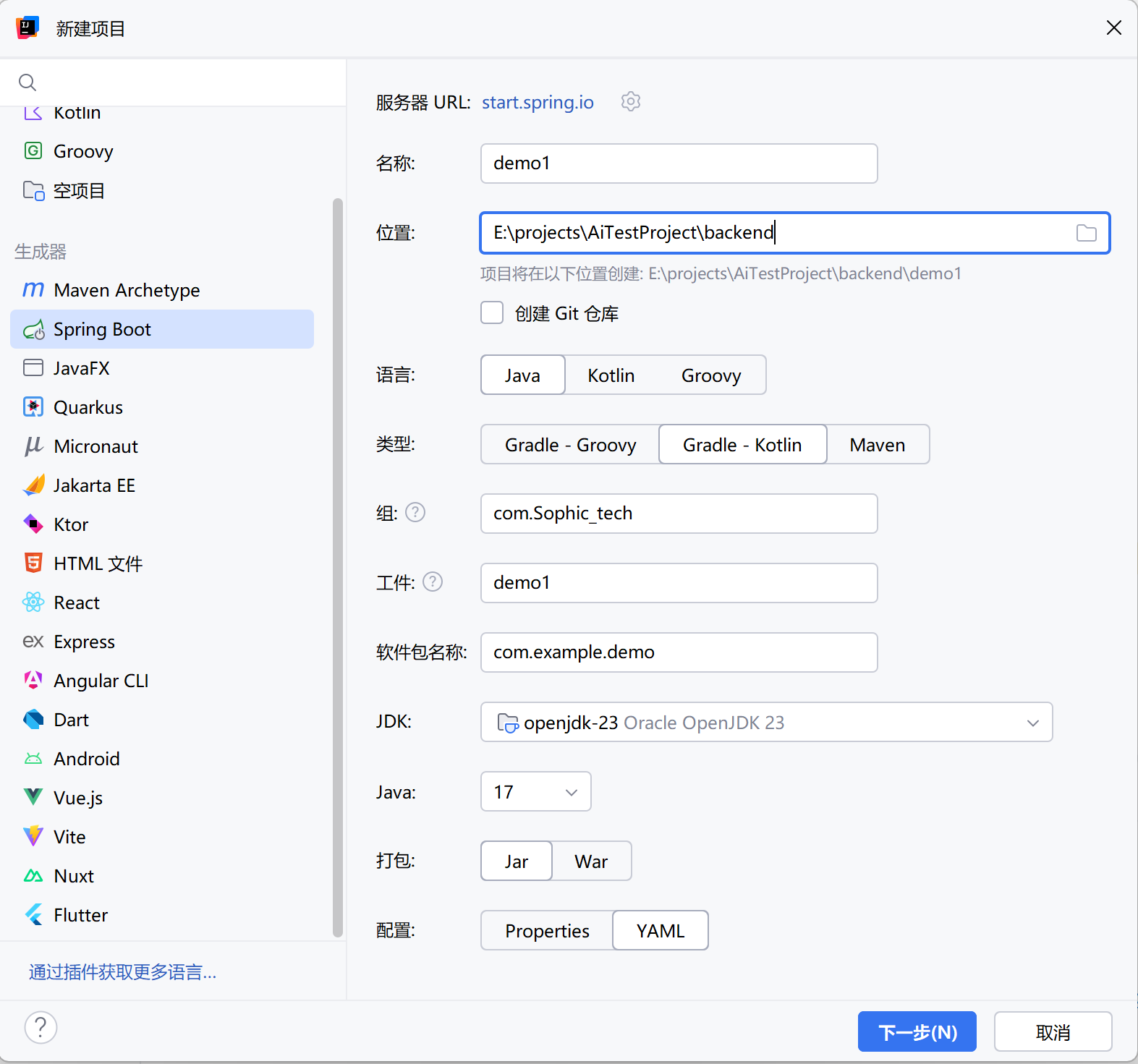Show help for the 工件 field
This screenshot has height=1064, width=1138.
pos(433,582)
